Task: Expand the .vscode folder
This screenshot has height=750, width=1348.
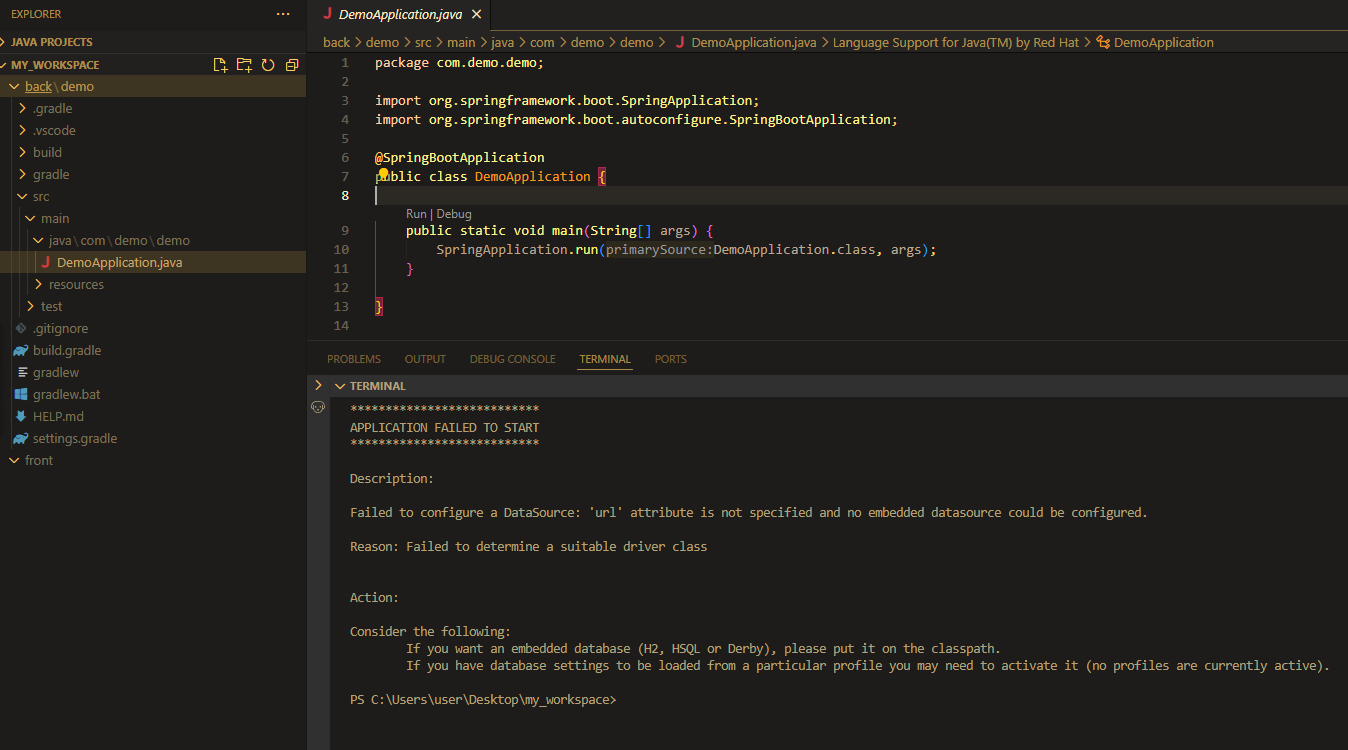Action: (23, 131)
